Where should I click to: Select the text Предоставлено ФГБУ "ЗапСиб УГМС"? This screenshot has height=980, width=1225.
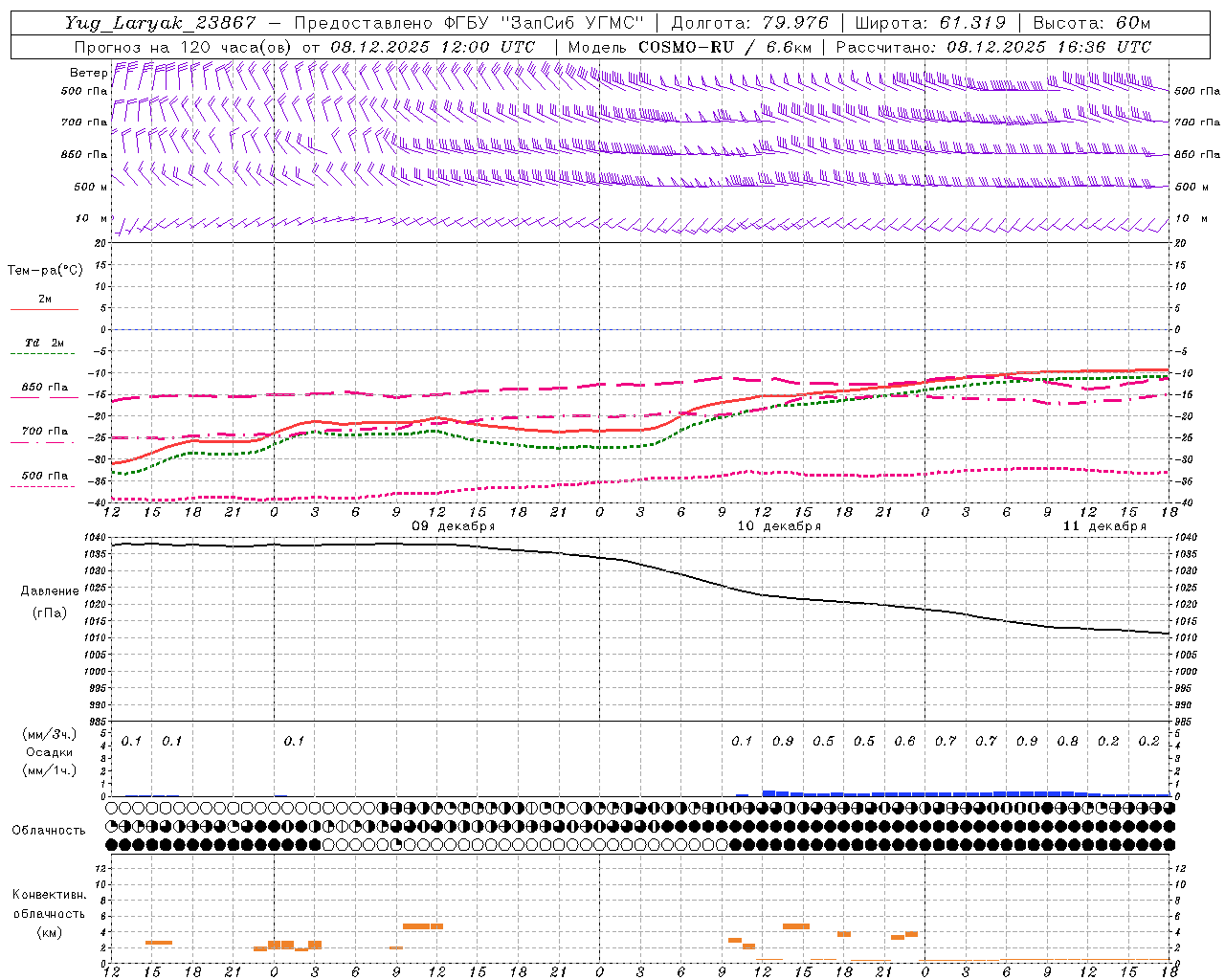click(469, 23)
